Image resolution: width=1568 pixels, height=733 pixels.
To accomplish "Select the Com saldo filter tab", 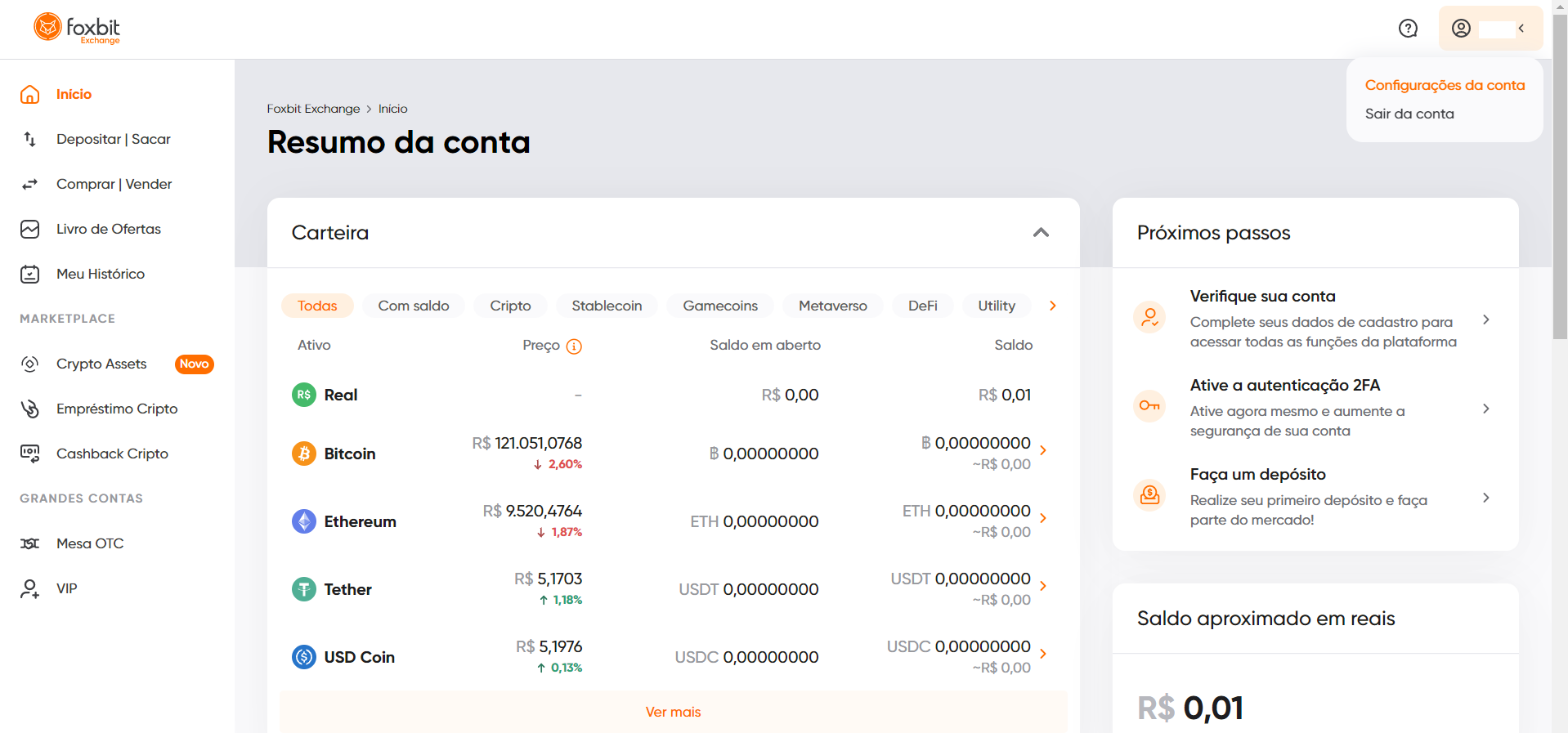I will click(x=414, y=306).
